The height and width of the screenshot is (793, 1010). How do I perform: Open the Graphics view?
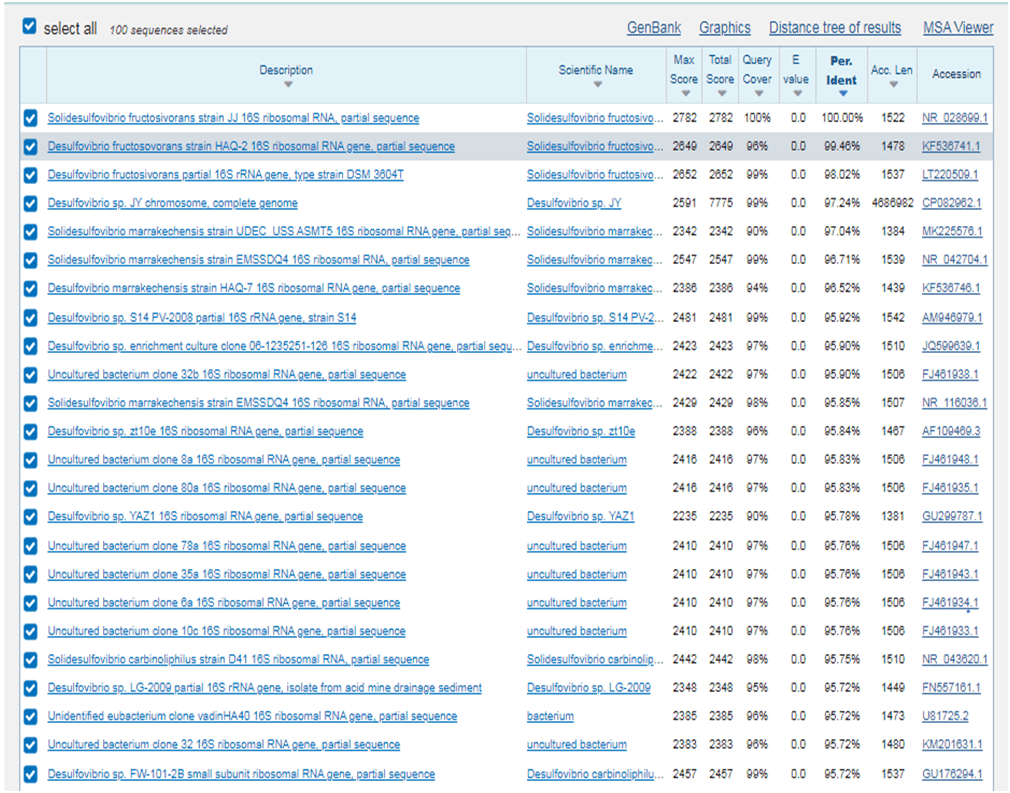tap(724, 28)
